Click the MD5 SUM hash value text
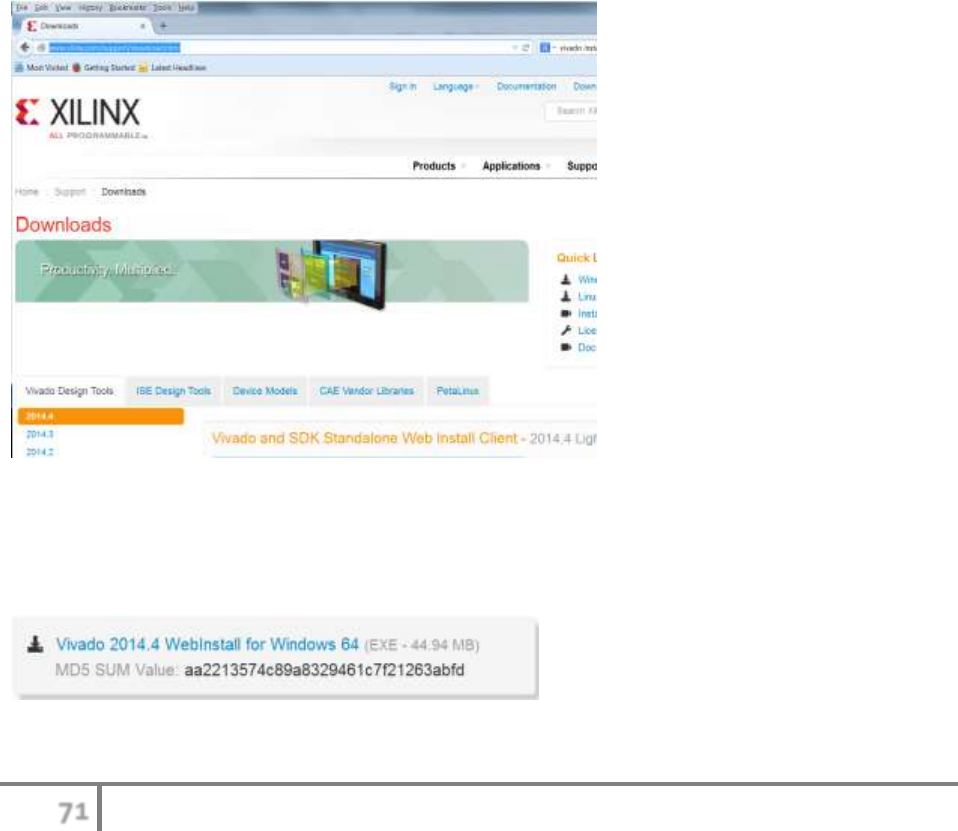Viewport: 958px width, 831px height. tap(324, 670)
